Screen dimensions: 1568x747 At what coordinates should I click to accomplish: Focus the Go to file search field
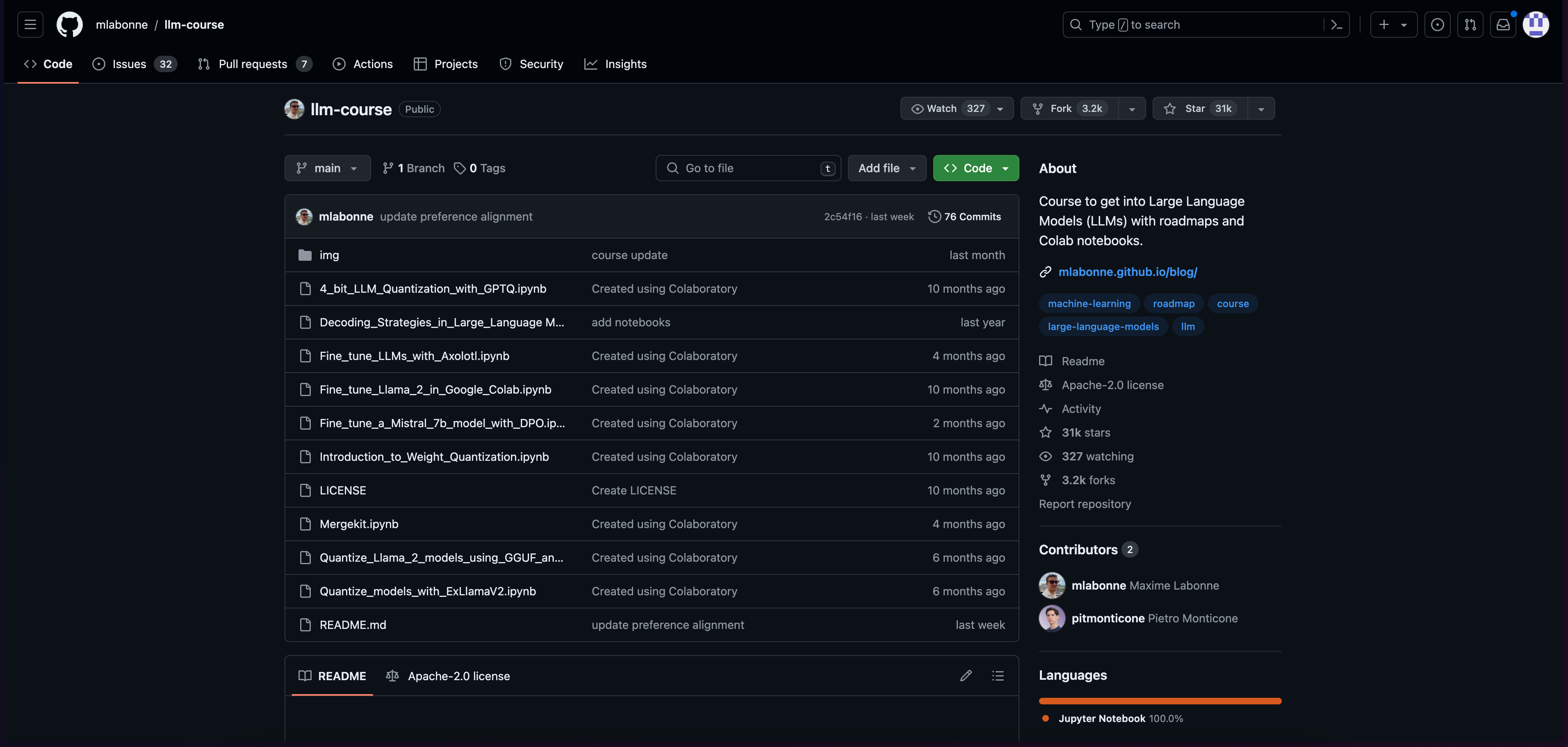(x=748, y=168)
